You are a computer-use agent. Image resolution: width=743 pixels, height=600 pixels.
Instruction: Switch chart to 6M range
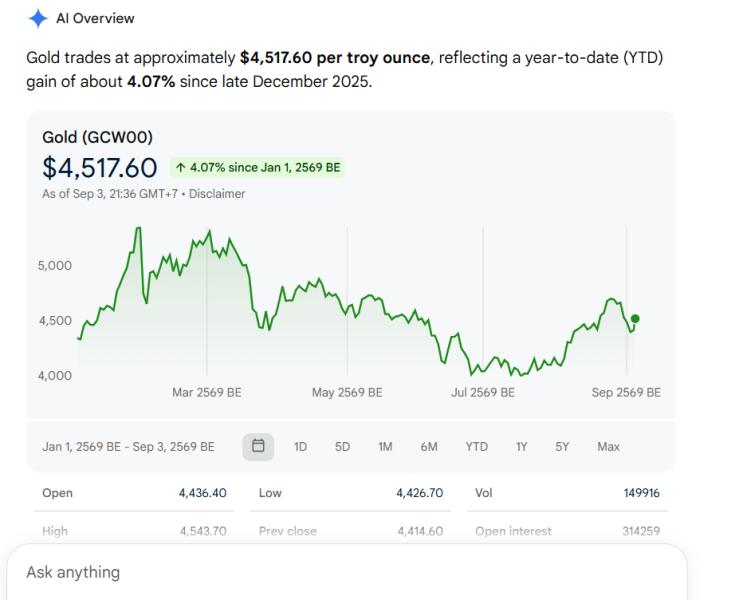tap(429, 447)
